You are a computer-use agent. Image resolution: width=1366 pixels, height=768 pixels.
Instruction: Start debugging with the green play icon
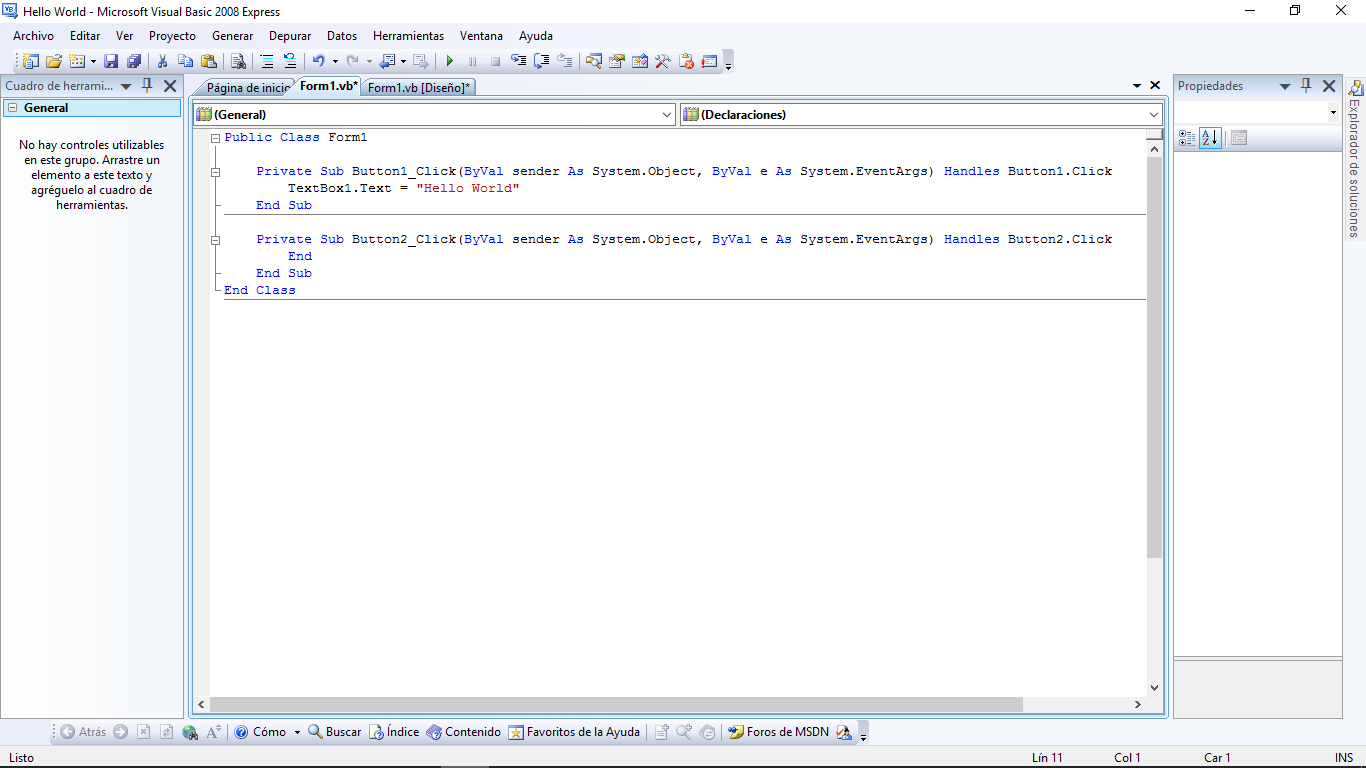pos(449,61)
